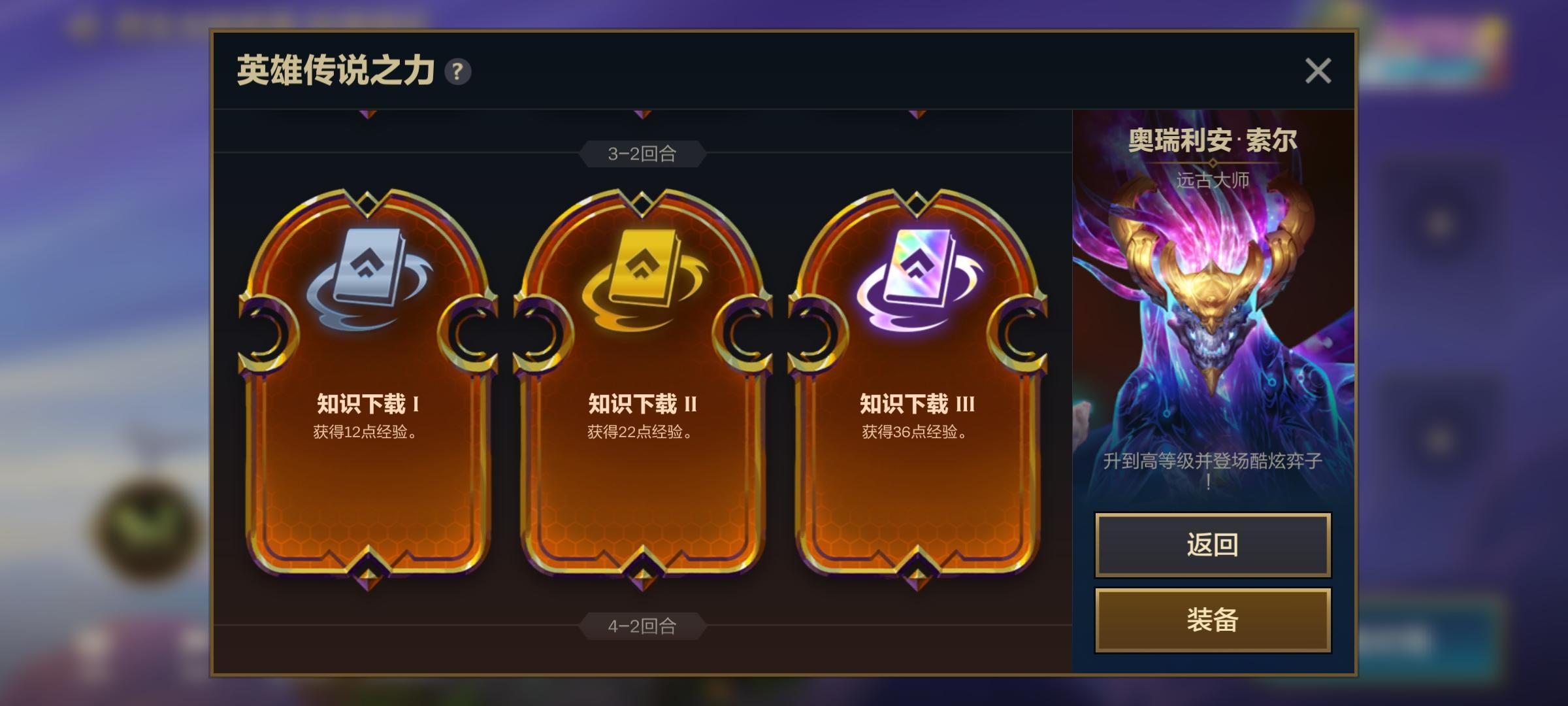Click the 装备 button

[x=1213, y=620]
